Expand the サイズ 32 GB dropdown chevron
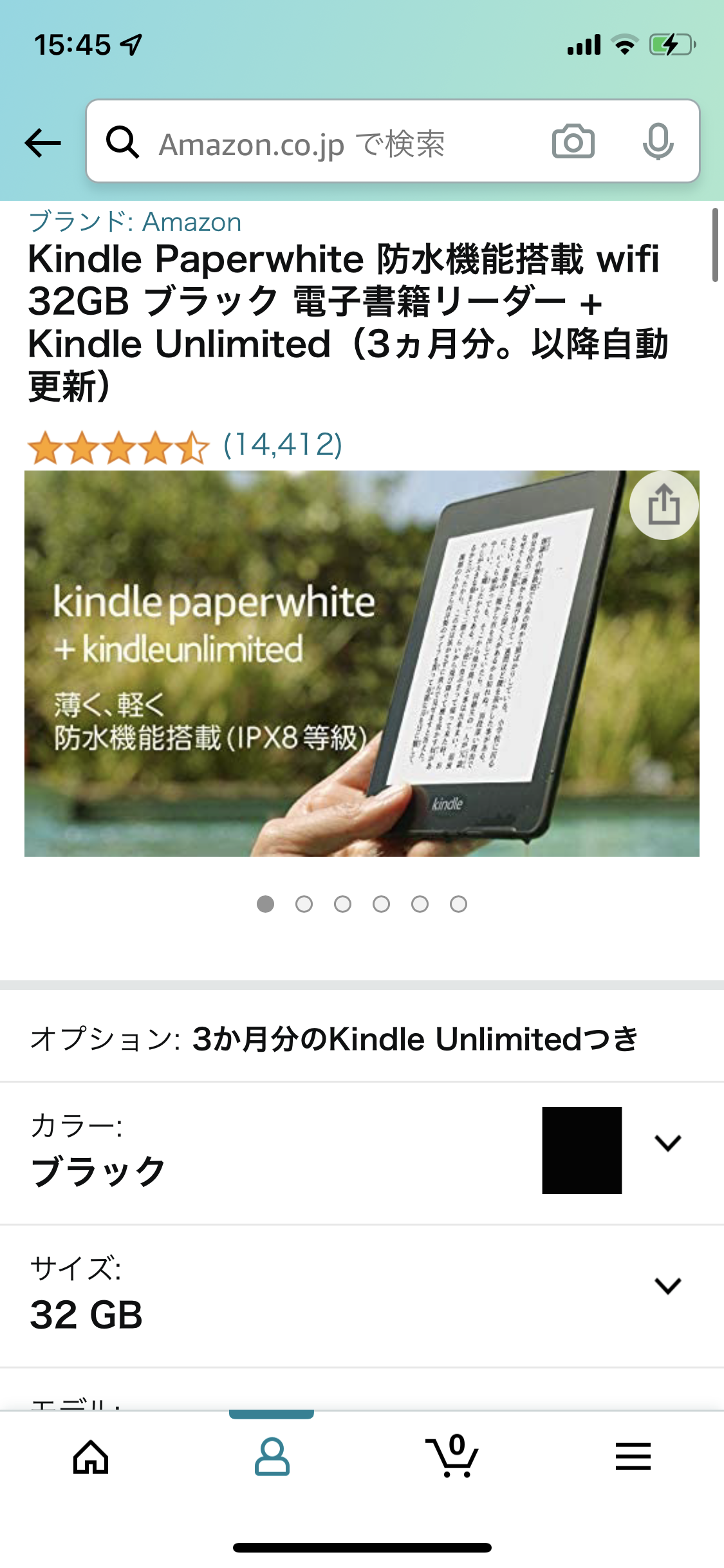The height and width of the screenshot is (1568, 724). pos(667,1286)
